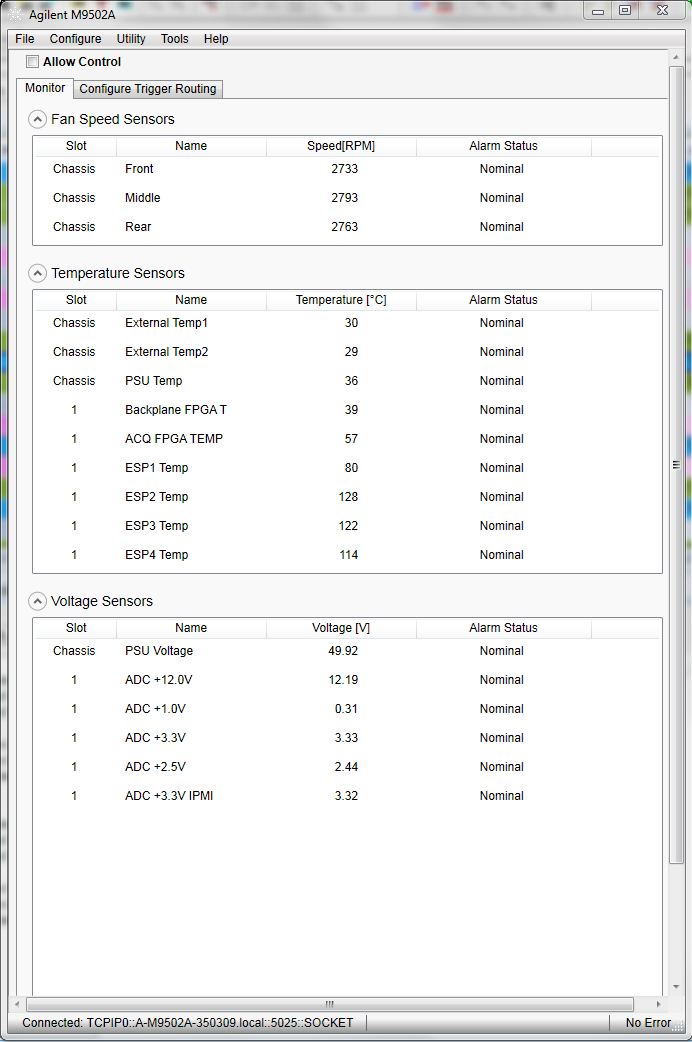Collapse the Temperature Sensors section
Viewport: 692px width, 1042px height.
(x=38, y=273)
